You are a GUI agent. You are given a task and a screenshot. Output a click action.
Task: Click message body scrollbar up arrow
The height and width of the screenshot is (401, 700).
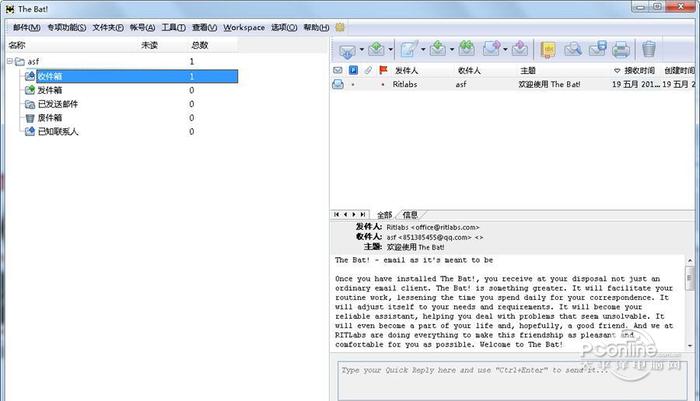690,260
